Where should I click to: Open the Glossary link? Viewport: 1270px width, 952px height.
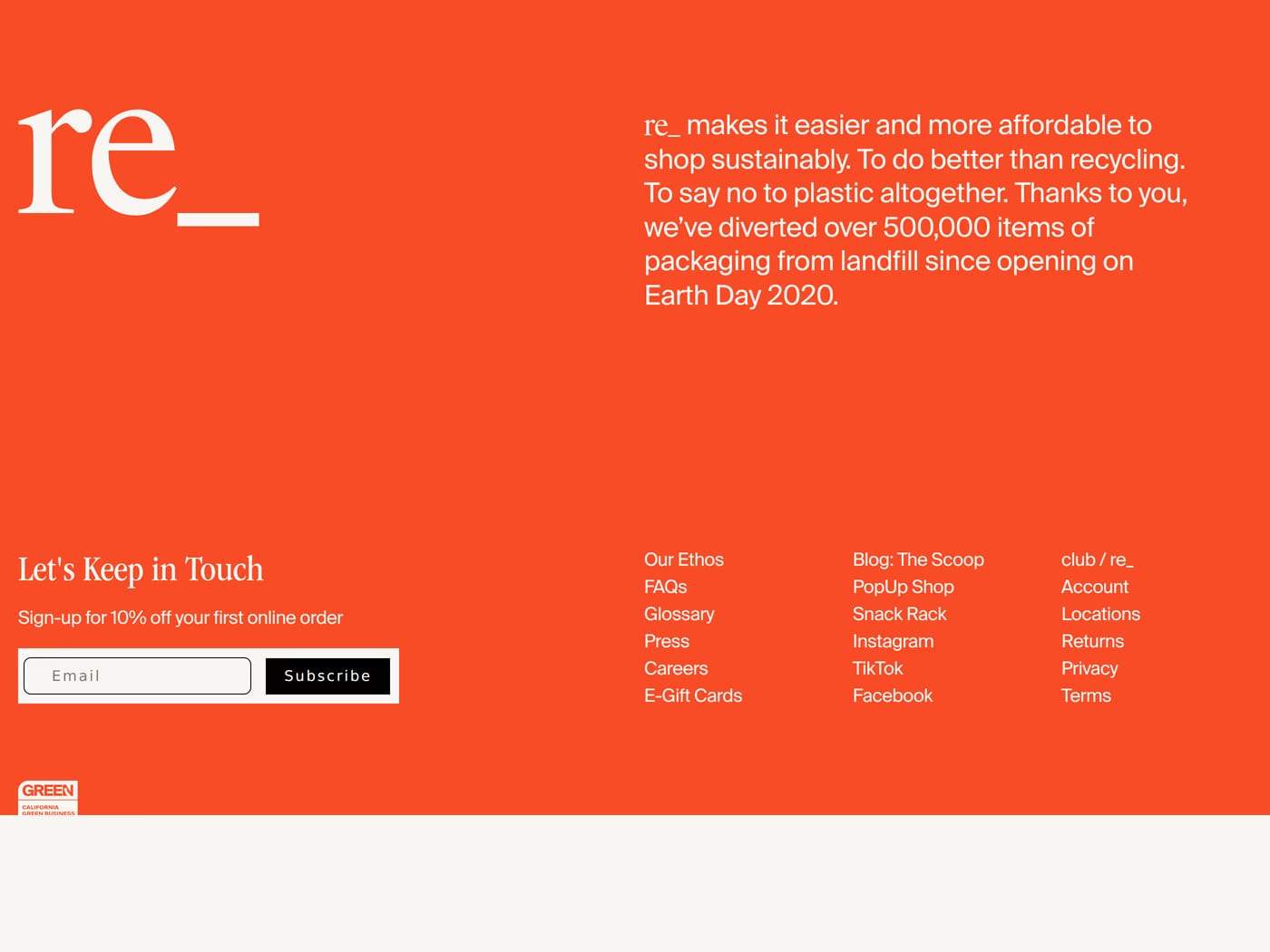click(679, 614)
